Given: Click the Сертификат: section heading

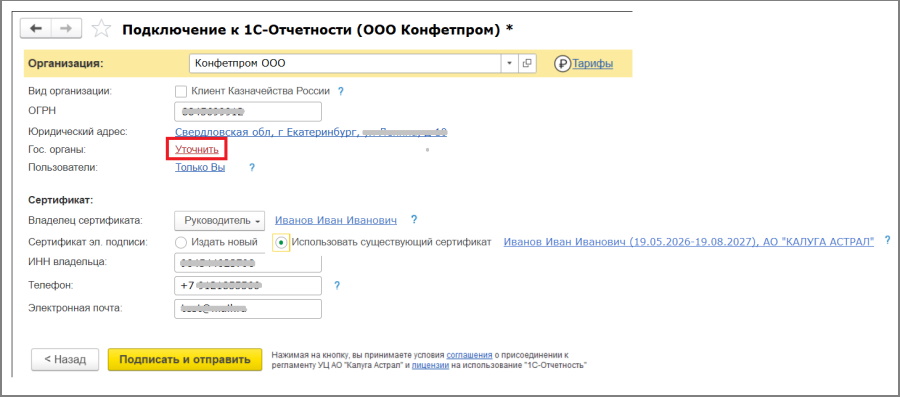Looking at the screenshot, I should (x=61, y=200).
